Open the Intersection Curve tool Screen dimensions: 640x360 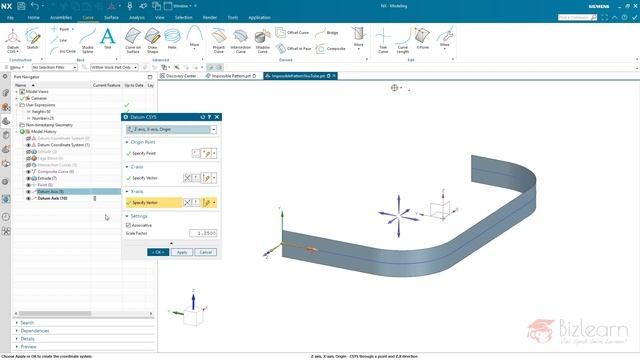[x=240, y=40]
